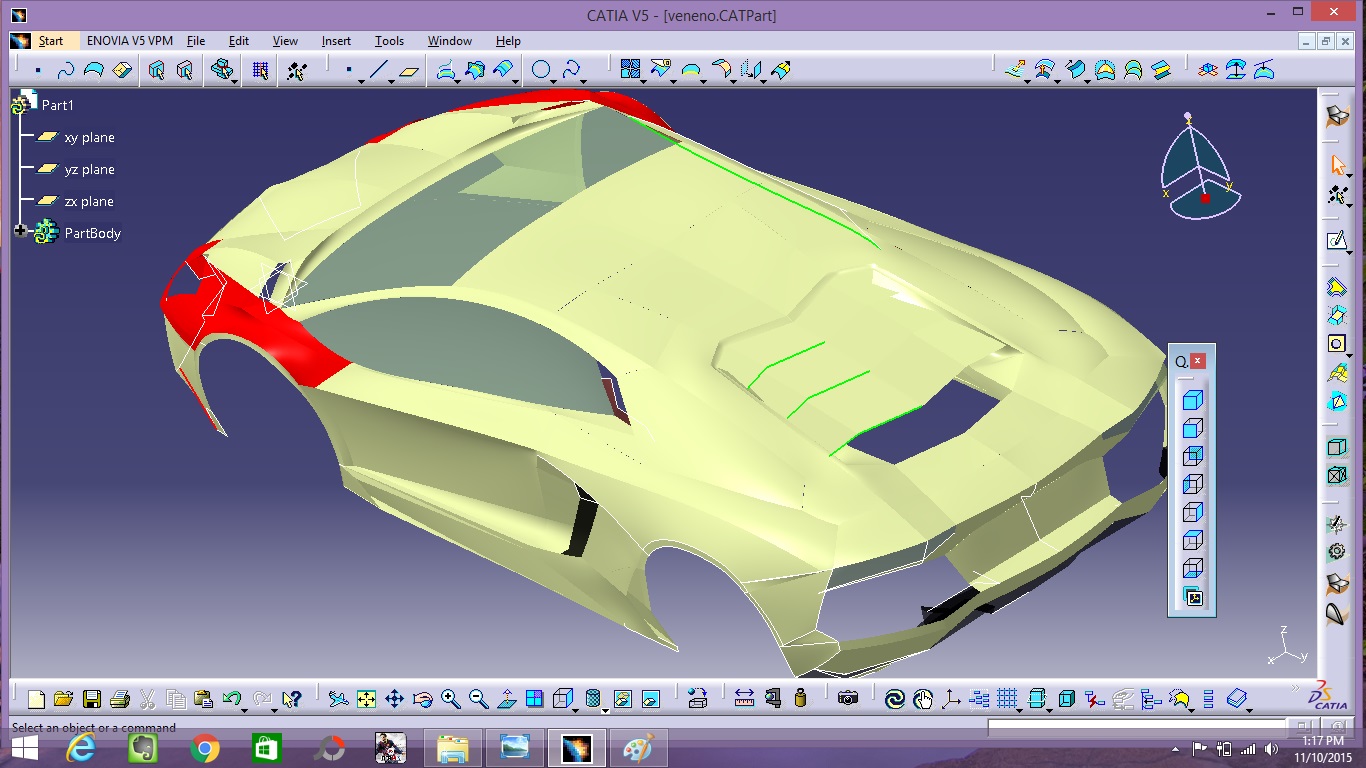The image size is (1366, 768).
Task: Open the Undo history dropdown arrow
Action: (245, 710)
